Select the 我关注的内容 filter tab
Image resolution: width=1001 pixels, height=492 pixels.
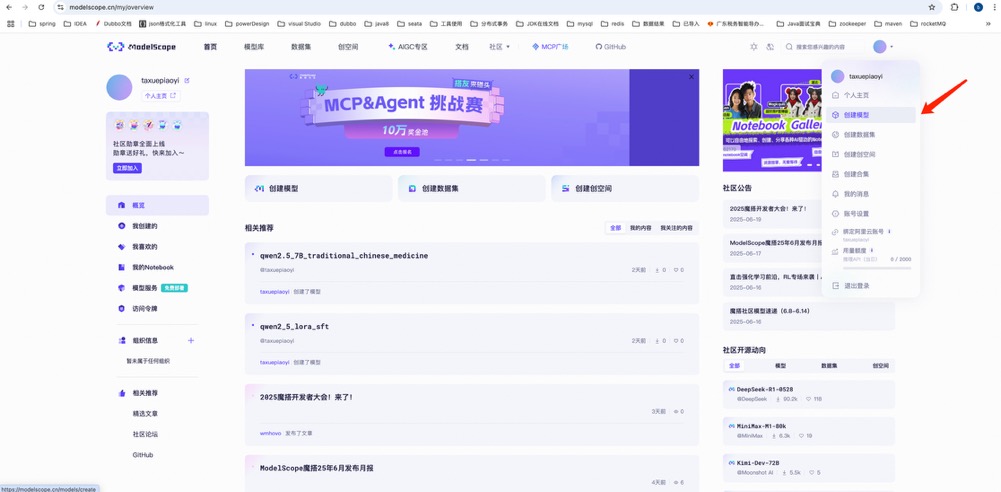coord(675,228)
